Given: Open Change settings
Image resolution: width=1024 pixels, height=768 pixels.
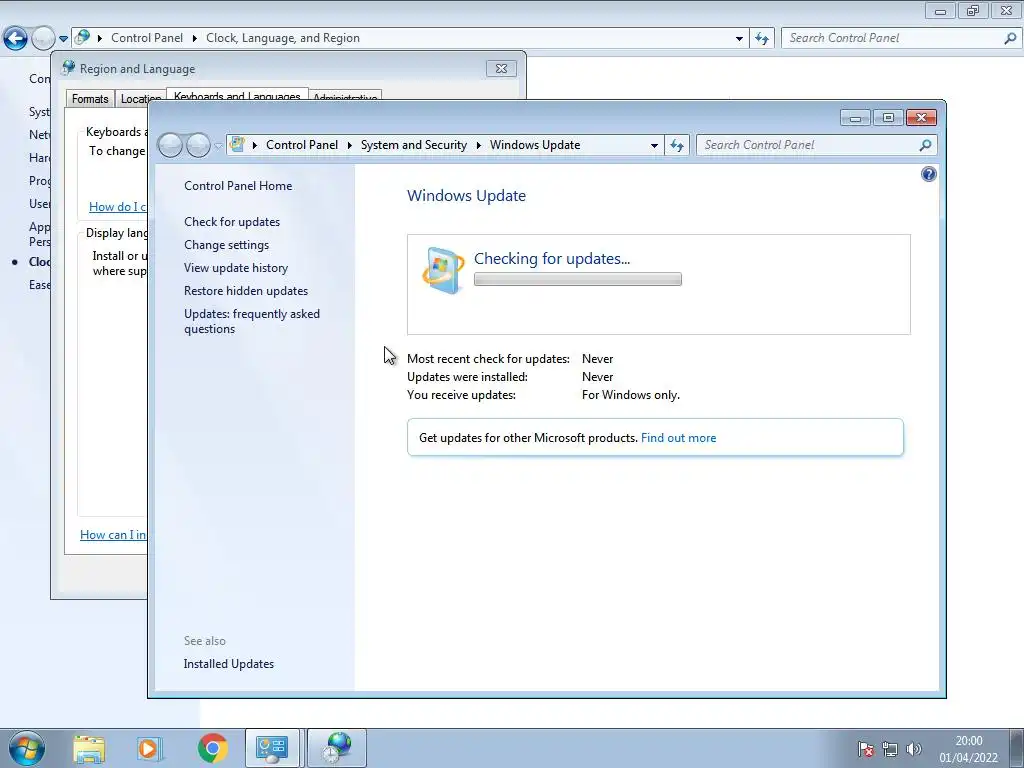Looking at the screenshot, I should 226,244.
